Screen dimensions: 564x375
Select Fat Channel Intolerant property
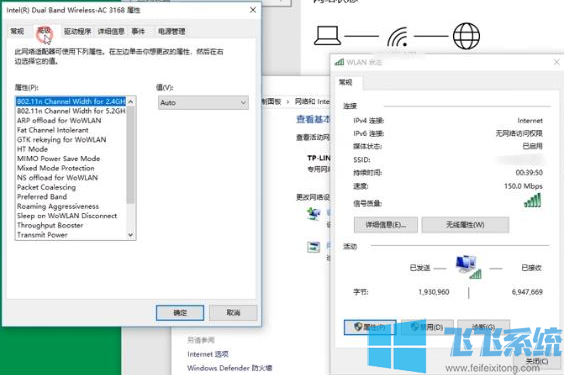pyautogui.click(x=53, y=130)
